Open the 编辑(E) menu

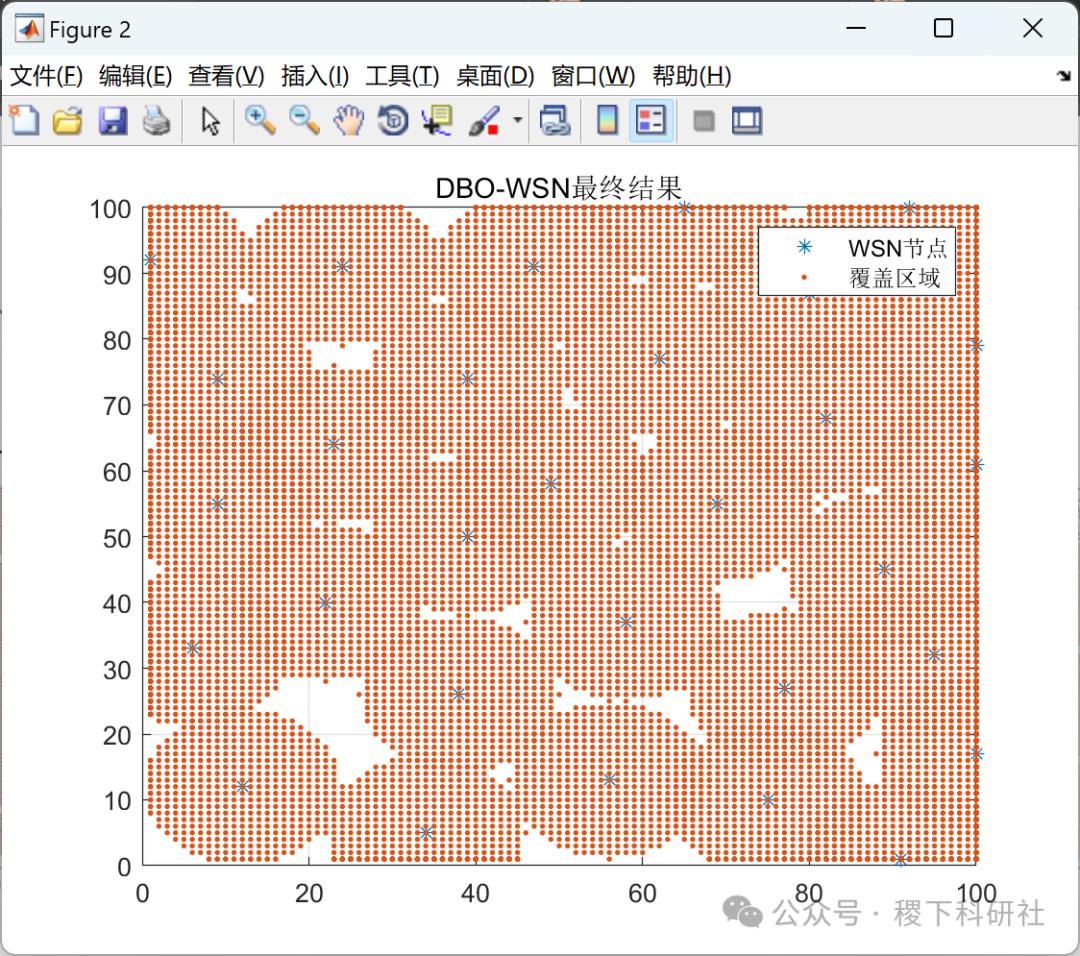(x=135, y=76)
